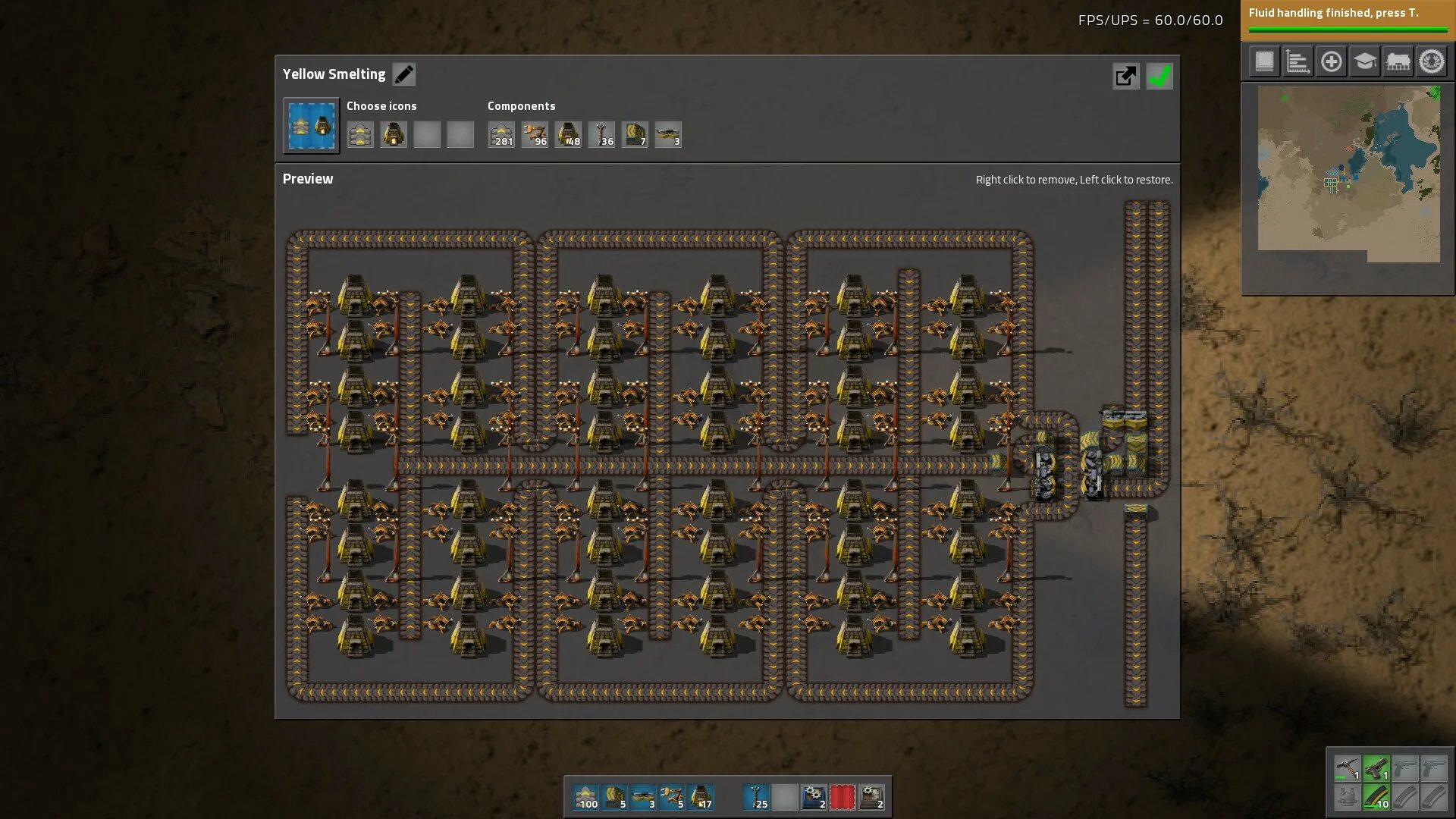This screenshot has height=819, width=1456.
Task: Open the trains overview locomotive icon
Action: point(1398,61)
